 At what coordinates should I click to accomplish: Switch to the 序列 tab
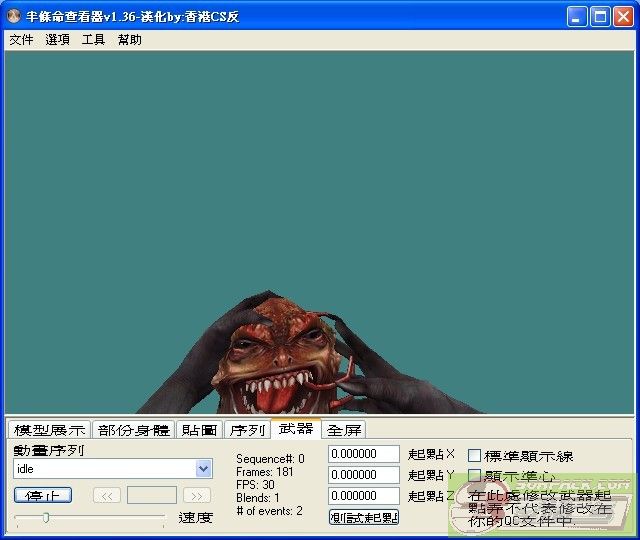click(x=247, y=430)
